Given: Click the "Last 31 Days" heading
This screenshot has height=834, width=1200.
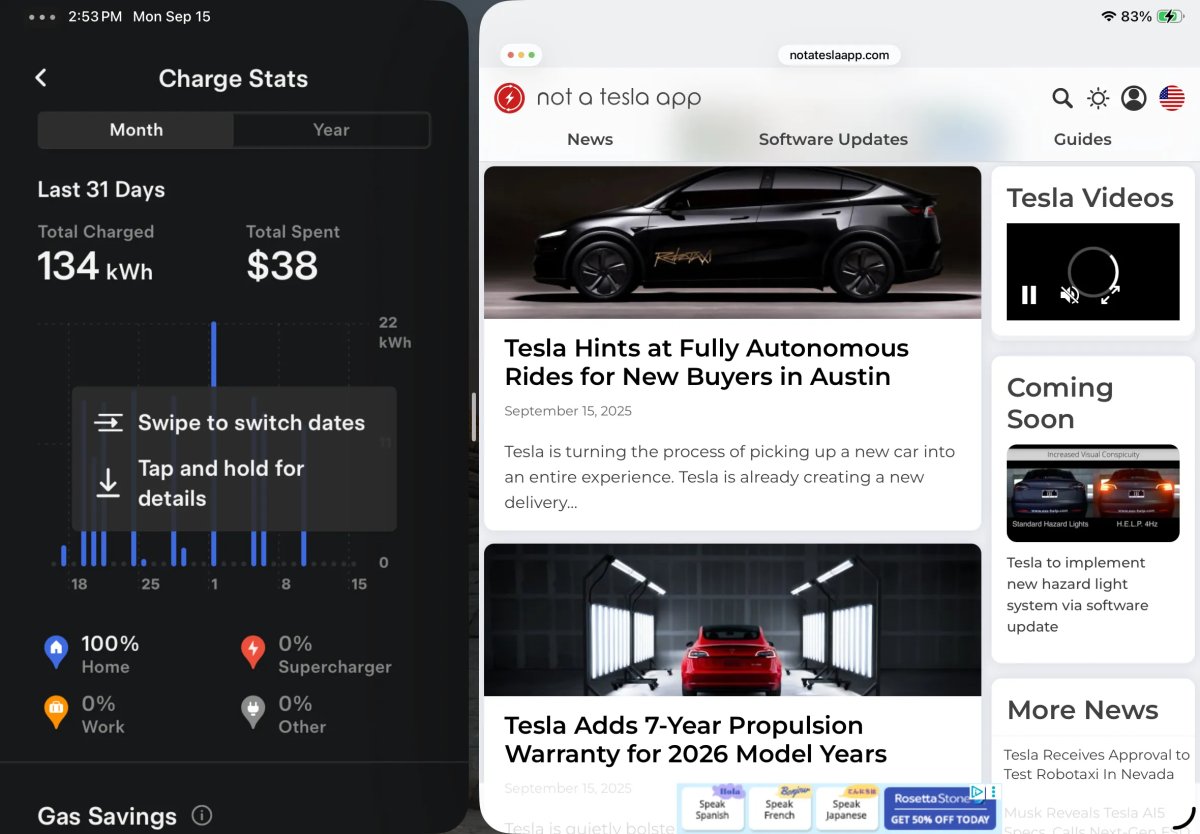Looking at the screenshot, I should 101,190.
